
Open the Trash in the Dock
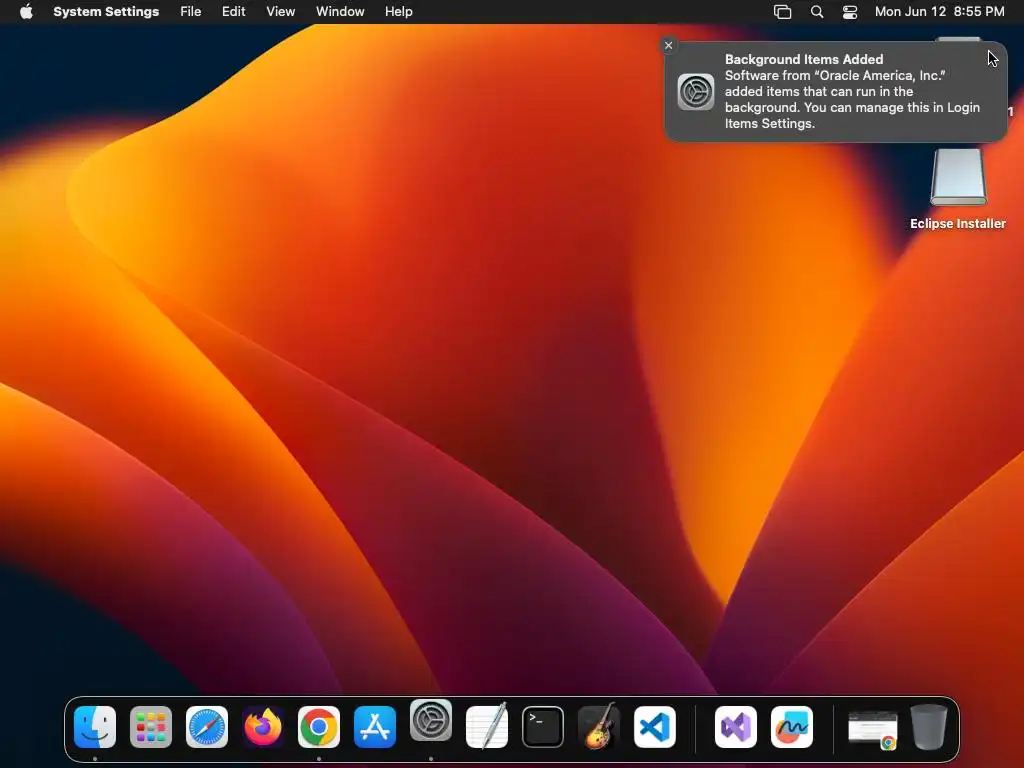pyautogui.click(x=929, y=727)
